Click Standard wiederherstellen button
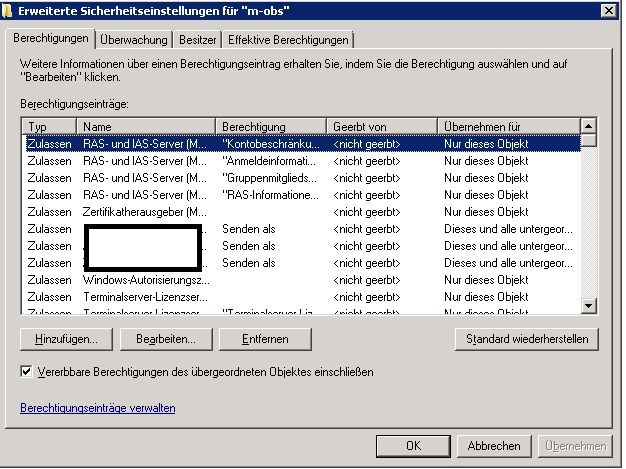The width and height of the screenshot is (626, 469). (x=526, y=340)
